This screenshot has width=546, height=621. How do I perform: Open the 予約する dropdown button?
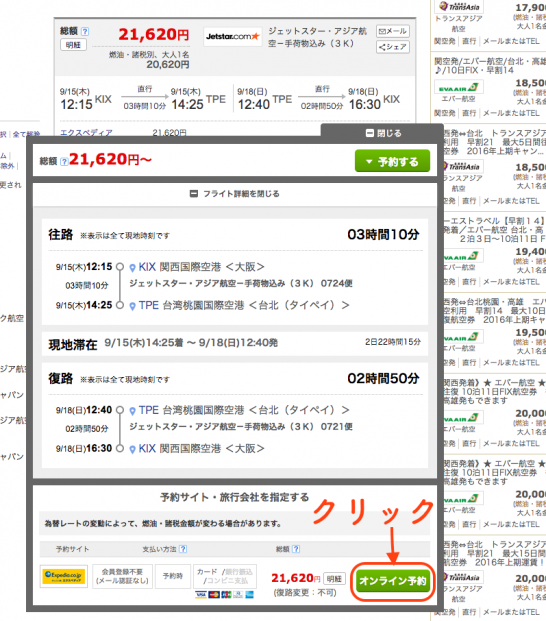(x=392, y=161)
